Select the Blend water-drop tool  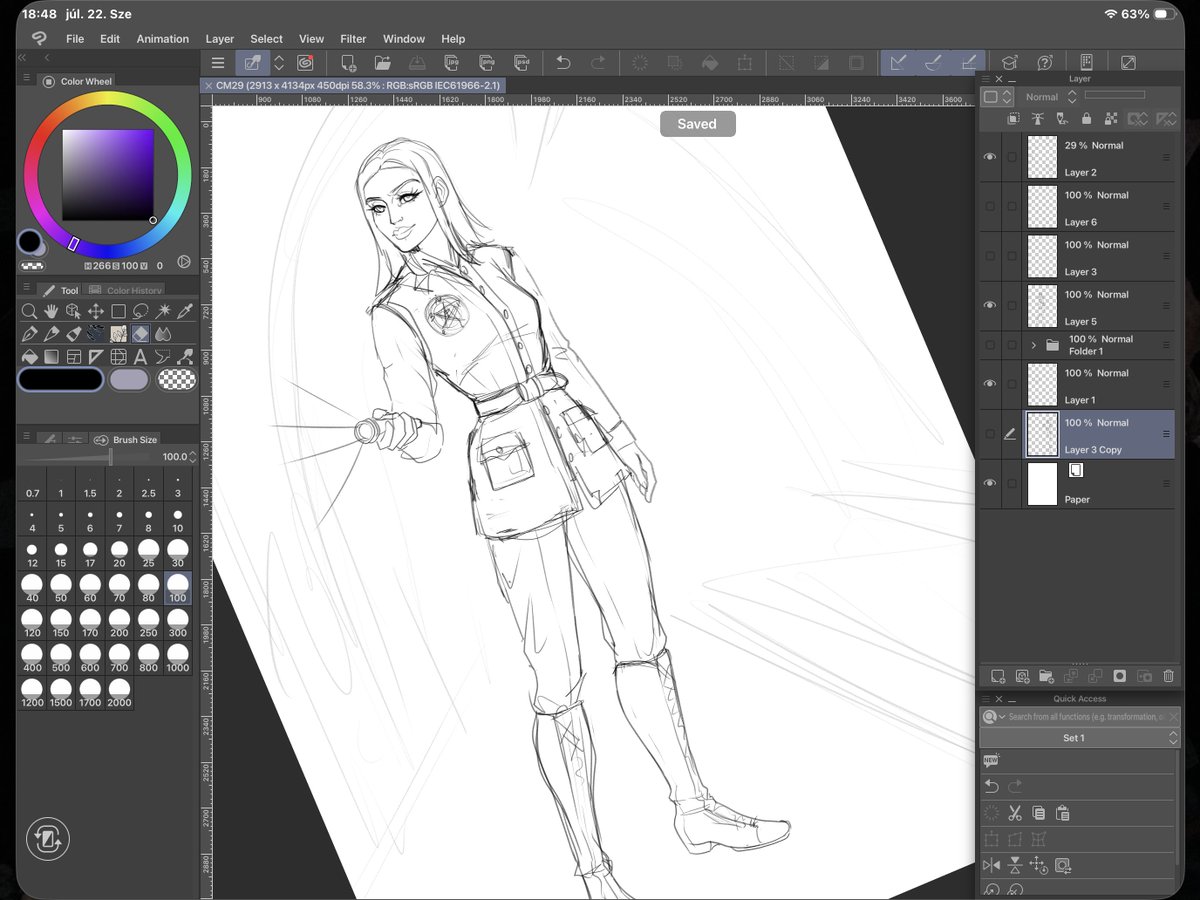163,333
